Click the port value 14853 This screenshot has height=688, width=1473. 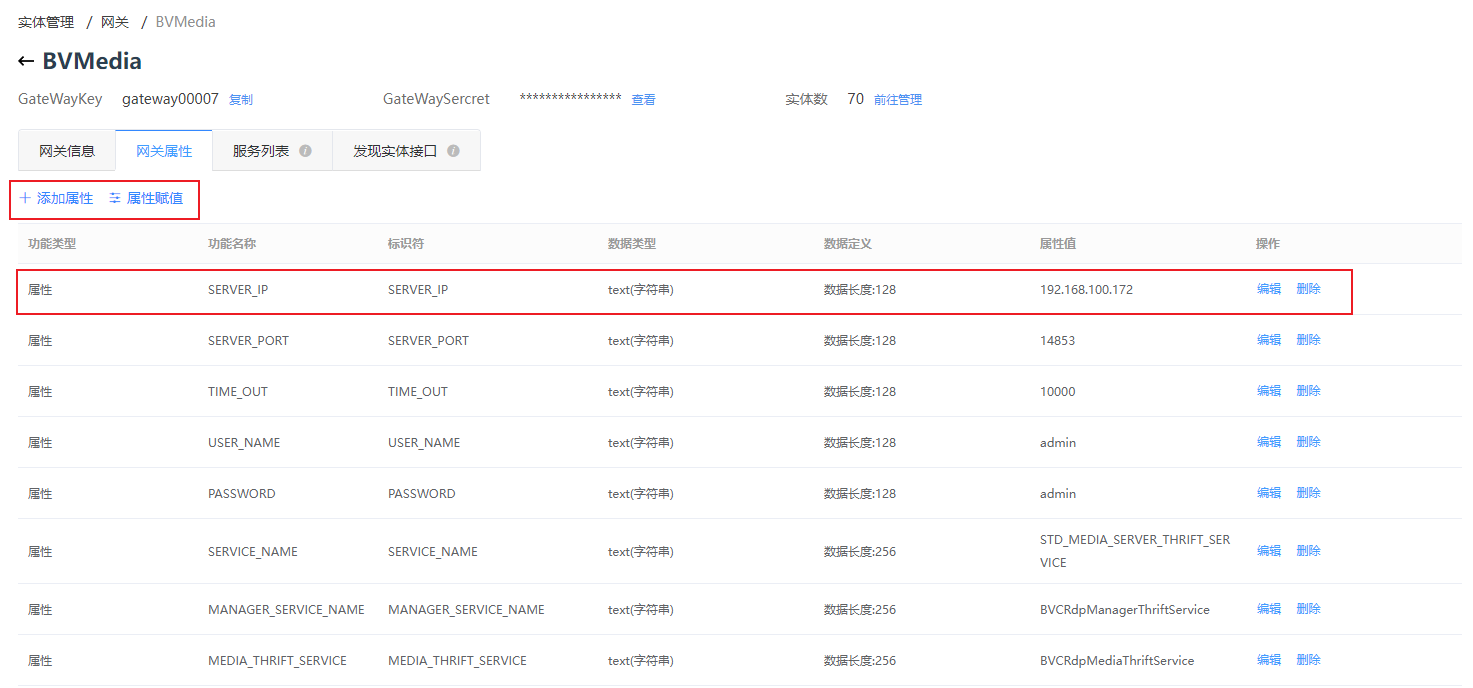point(1058,341)
